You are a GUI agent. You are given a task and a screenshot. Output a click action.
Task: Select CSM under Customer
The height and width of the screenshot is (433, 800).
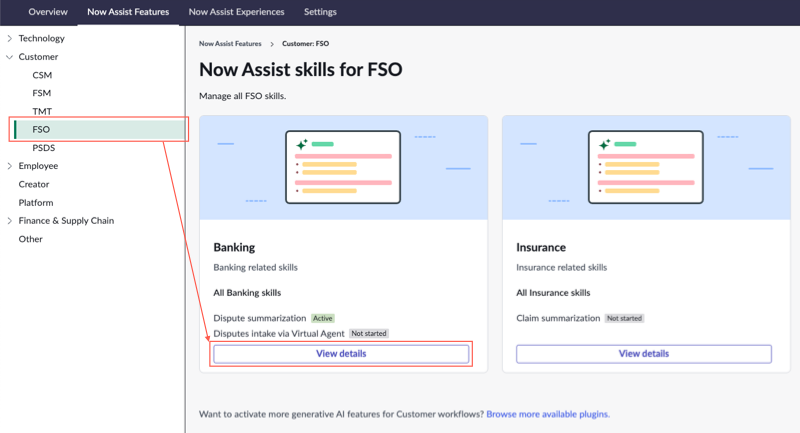(42, 75)
